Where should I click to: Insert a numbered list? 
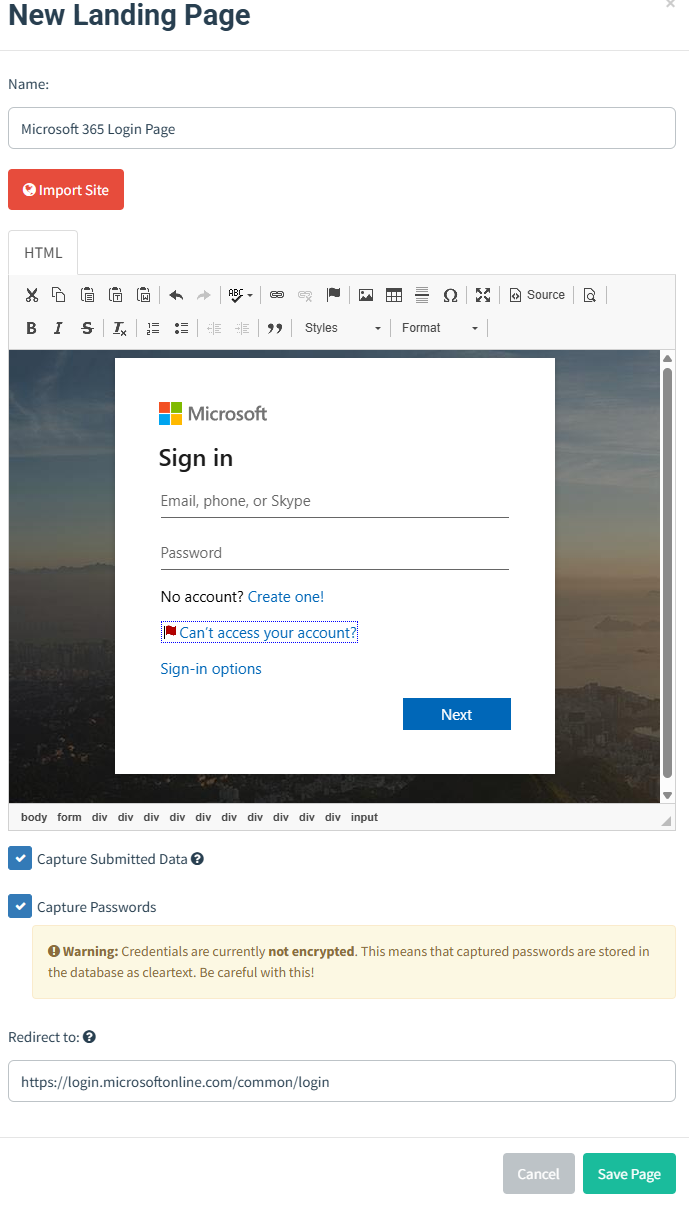[x=153, y=328]
